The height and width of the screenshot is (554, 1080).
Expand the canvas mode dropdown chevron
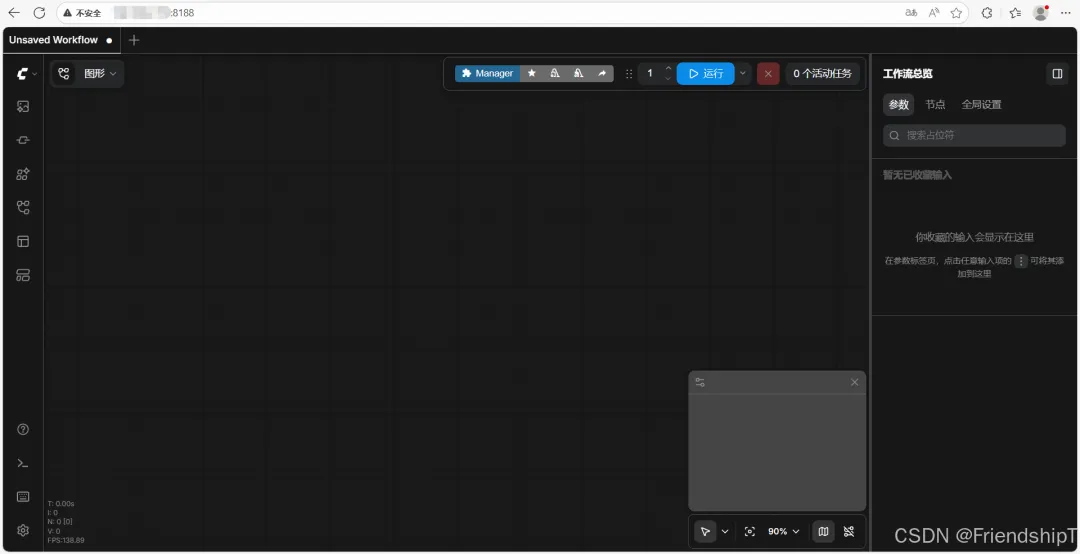[x=725, y=531]
